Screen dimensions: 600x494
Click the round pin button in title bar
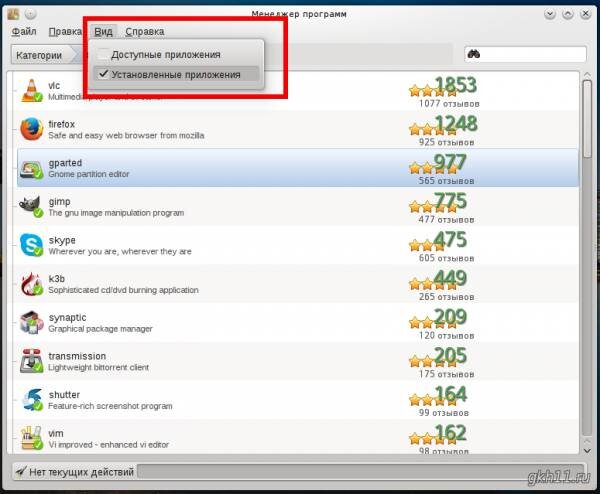pyautogui.click(x=30, y=14)
